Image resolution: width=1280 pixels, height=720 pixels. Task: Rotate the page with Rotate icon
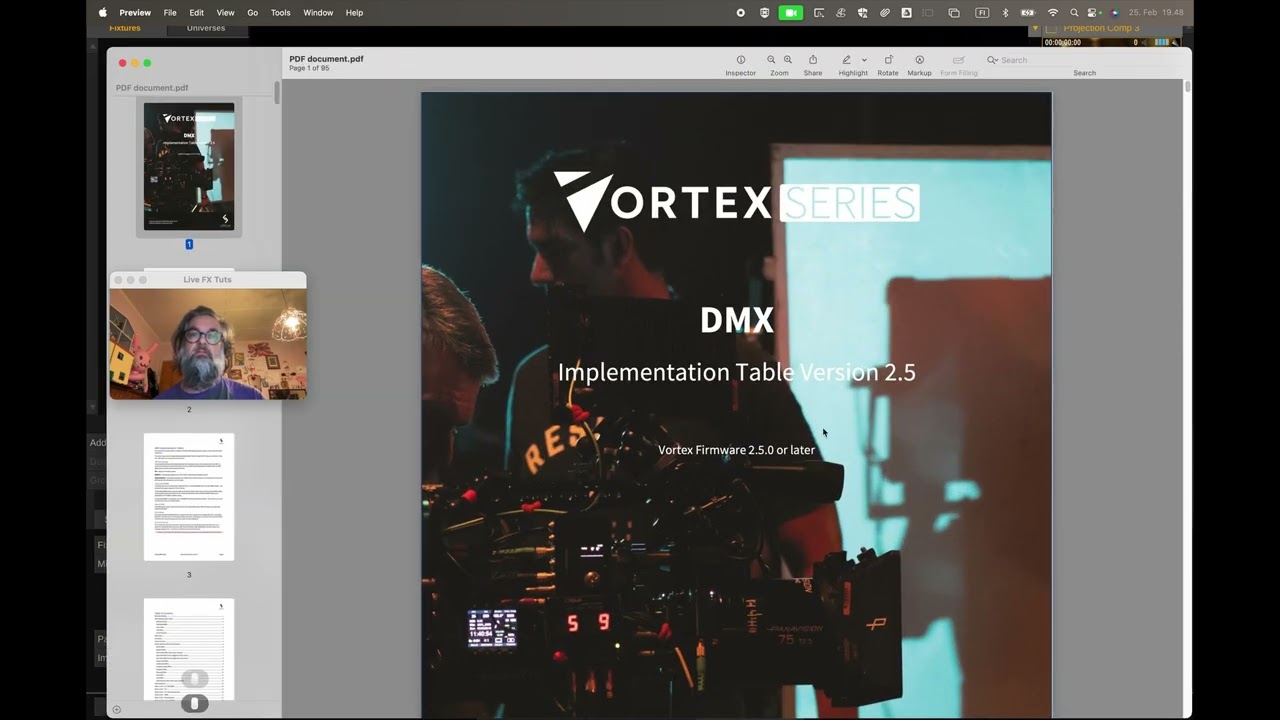coord(888,60)
